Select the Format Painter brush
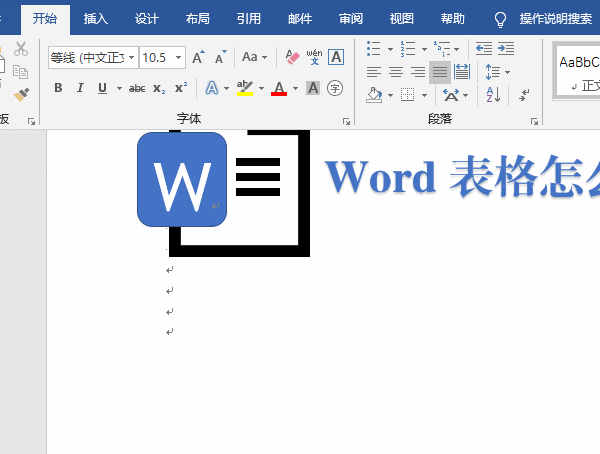 21,94
